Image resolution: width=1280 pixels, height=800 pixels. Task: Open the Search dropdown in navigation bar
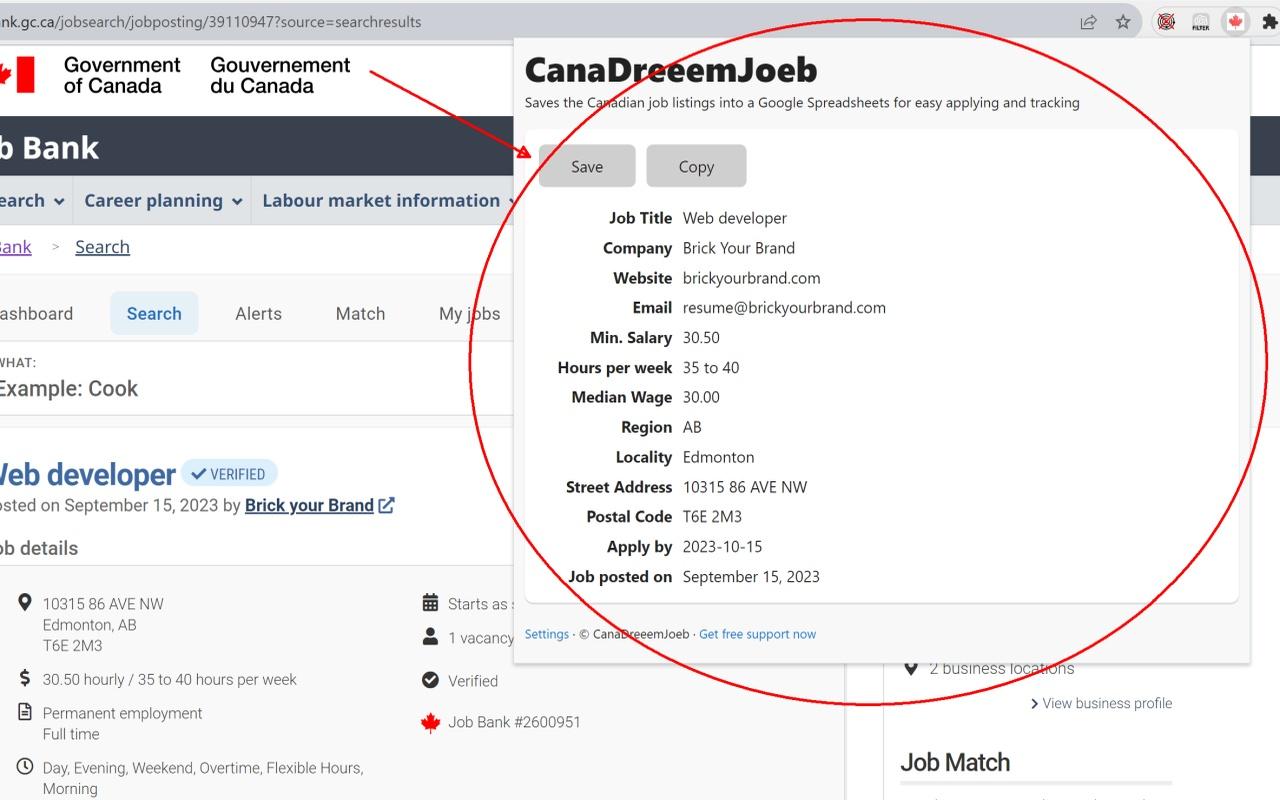(30, 201)
